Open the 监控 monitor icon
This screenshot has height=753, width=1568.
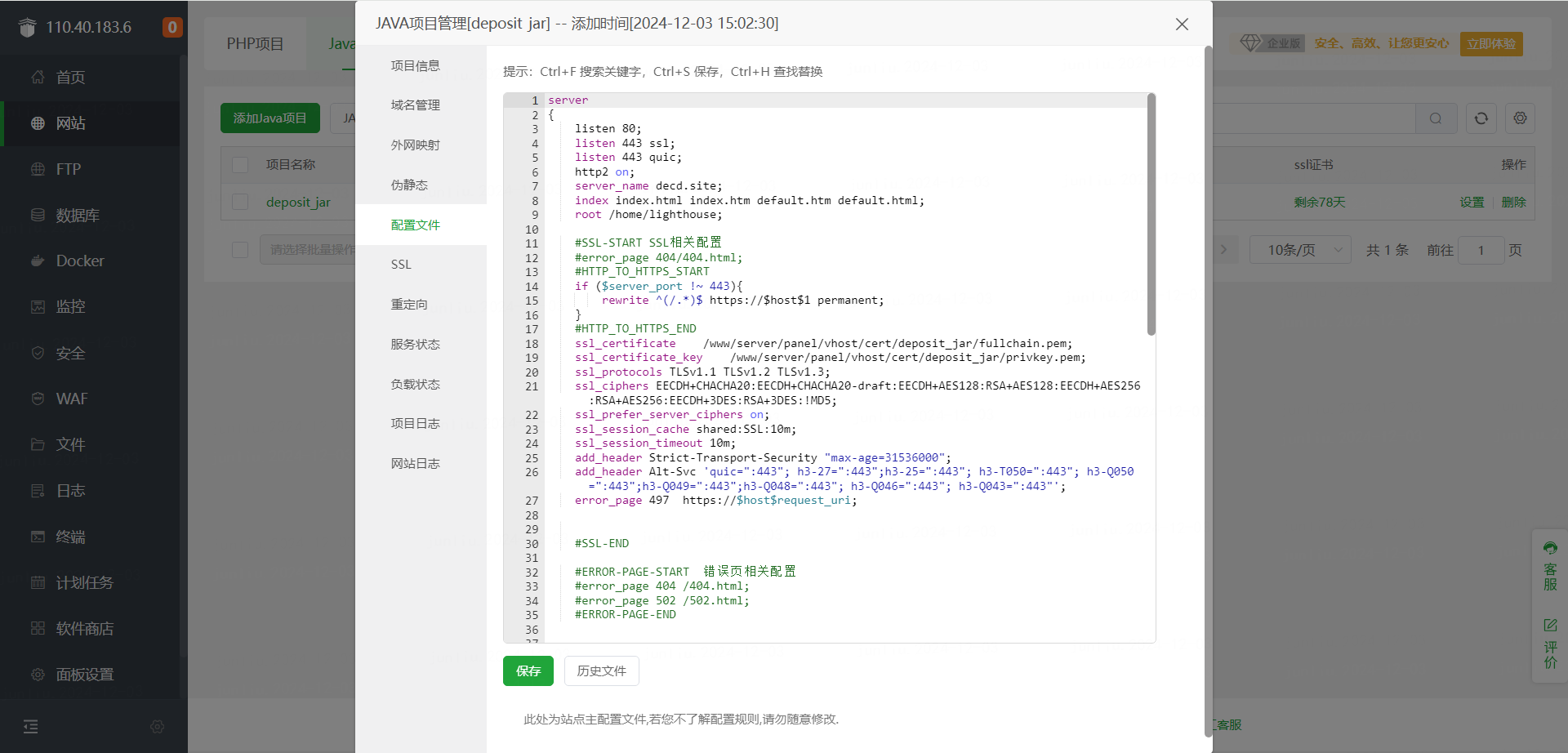(x=38, y=306)
